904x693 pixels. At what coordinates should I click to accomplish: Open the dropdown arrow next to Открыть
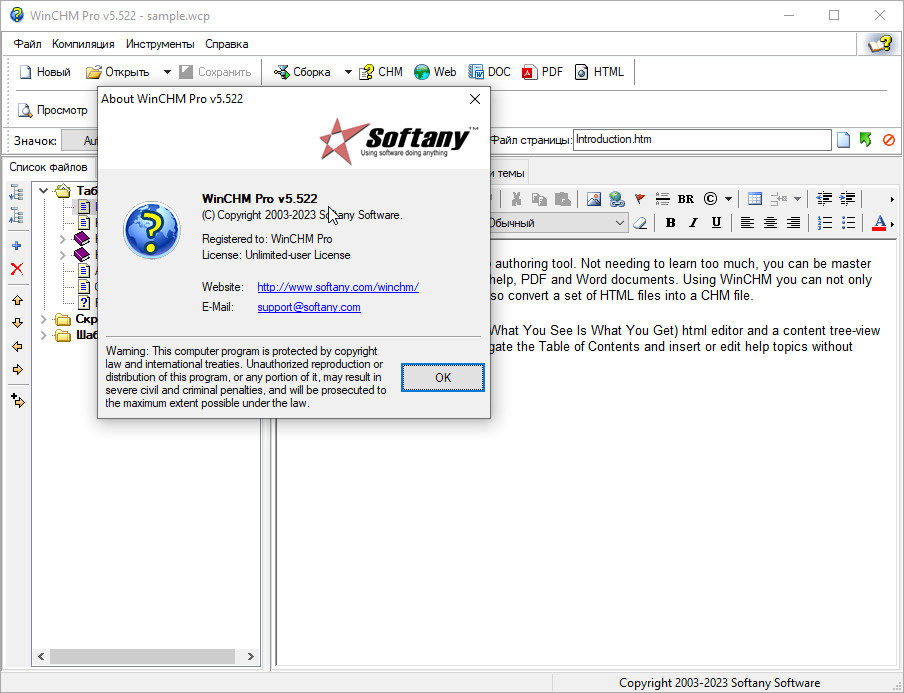coord(167,72)
